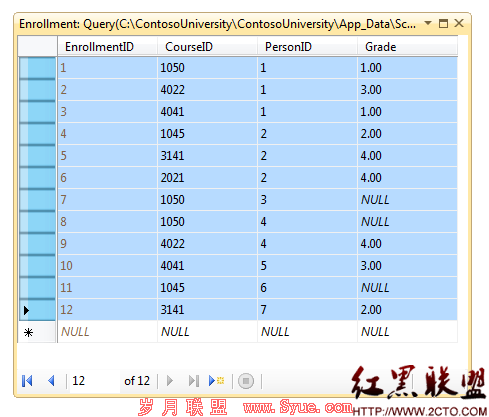Open the window position dropdown arrow
The width and height of the screenshot is (489, 417).
(428, 23)
